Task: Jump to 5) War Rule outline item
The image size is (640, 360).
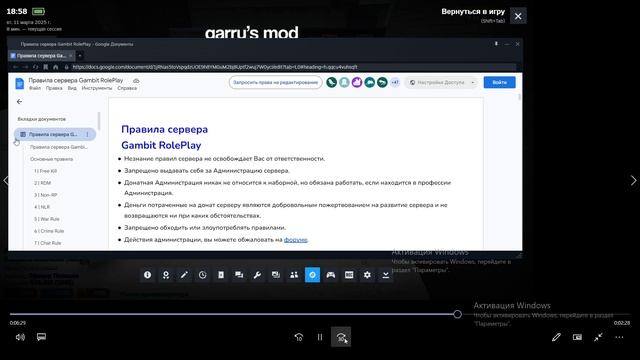Action: [x=47, y=219]
